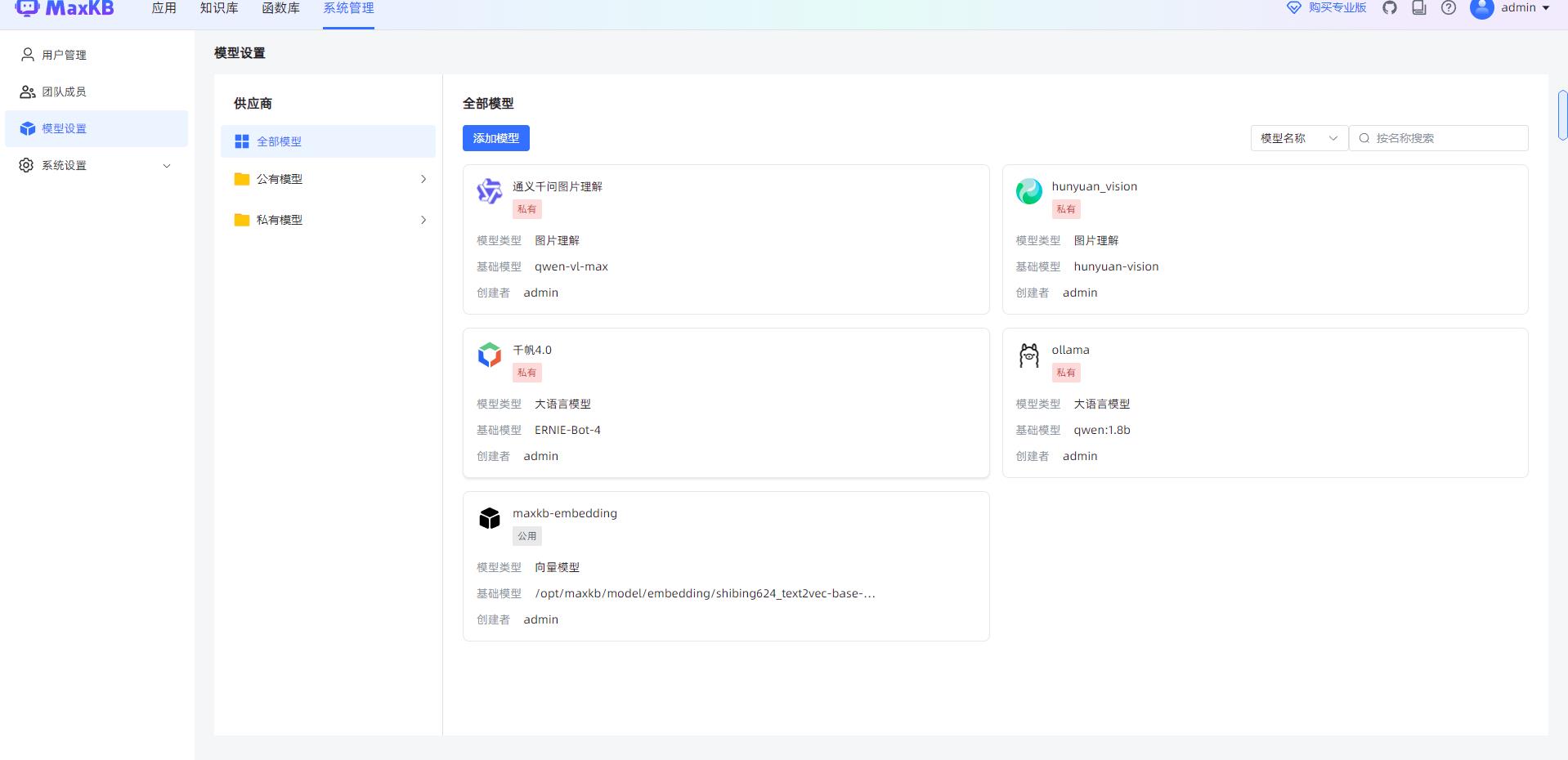
Task: Select 公有模型 in supplier list
Action: [x=328, y=179]
